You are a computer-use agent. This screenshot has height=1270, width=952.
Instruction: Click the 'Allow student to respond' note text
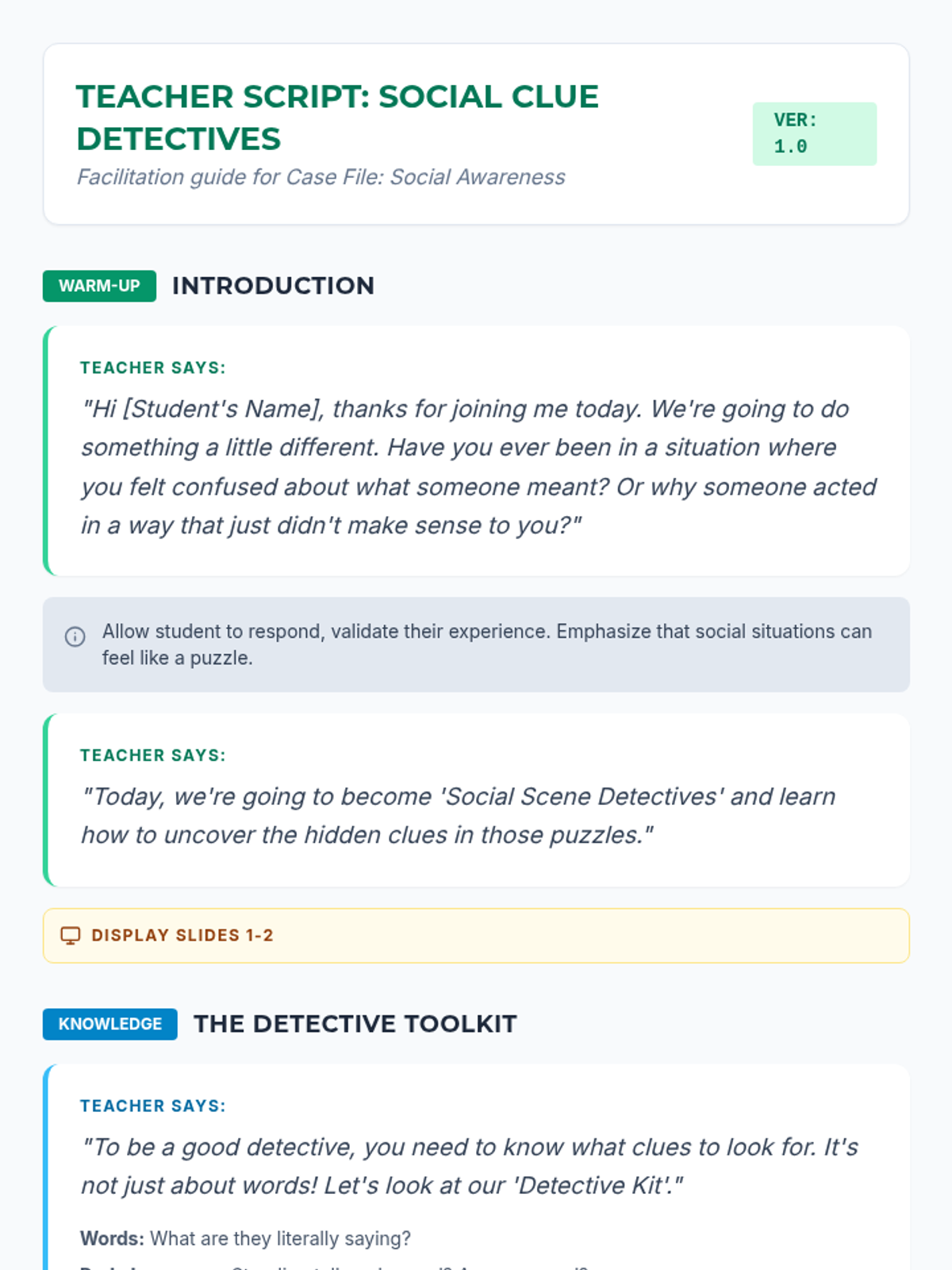(x=486, y=645)
